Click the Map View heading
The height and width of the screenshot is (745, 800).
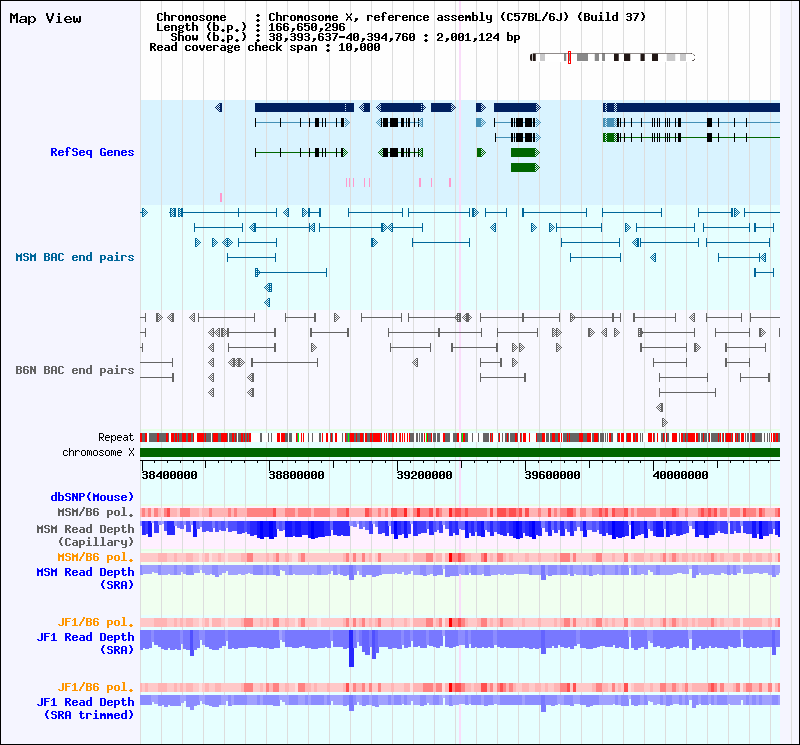click(45, 19)
